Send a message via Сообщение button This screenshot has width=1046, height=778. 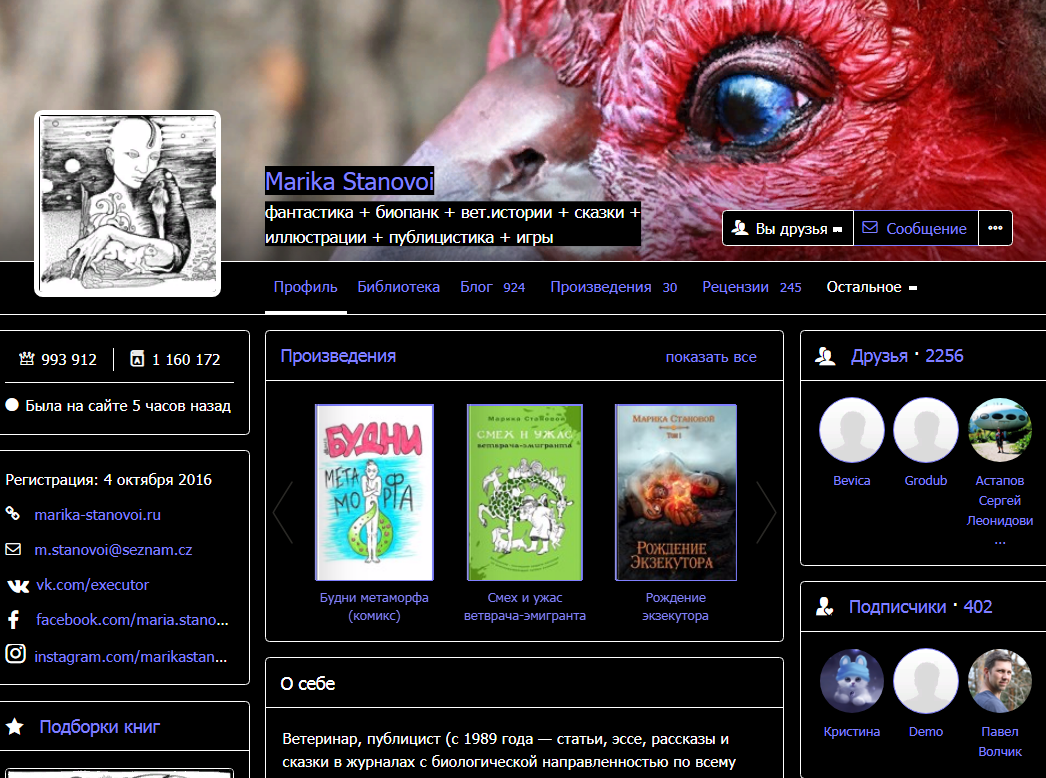(x=916, y=228)
